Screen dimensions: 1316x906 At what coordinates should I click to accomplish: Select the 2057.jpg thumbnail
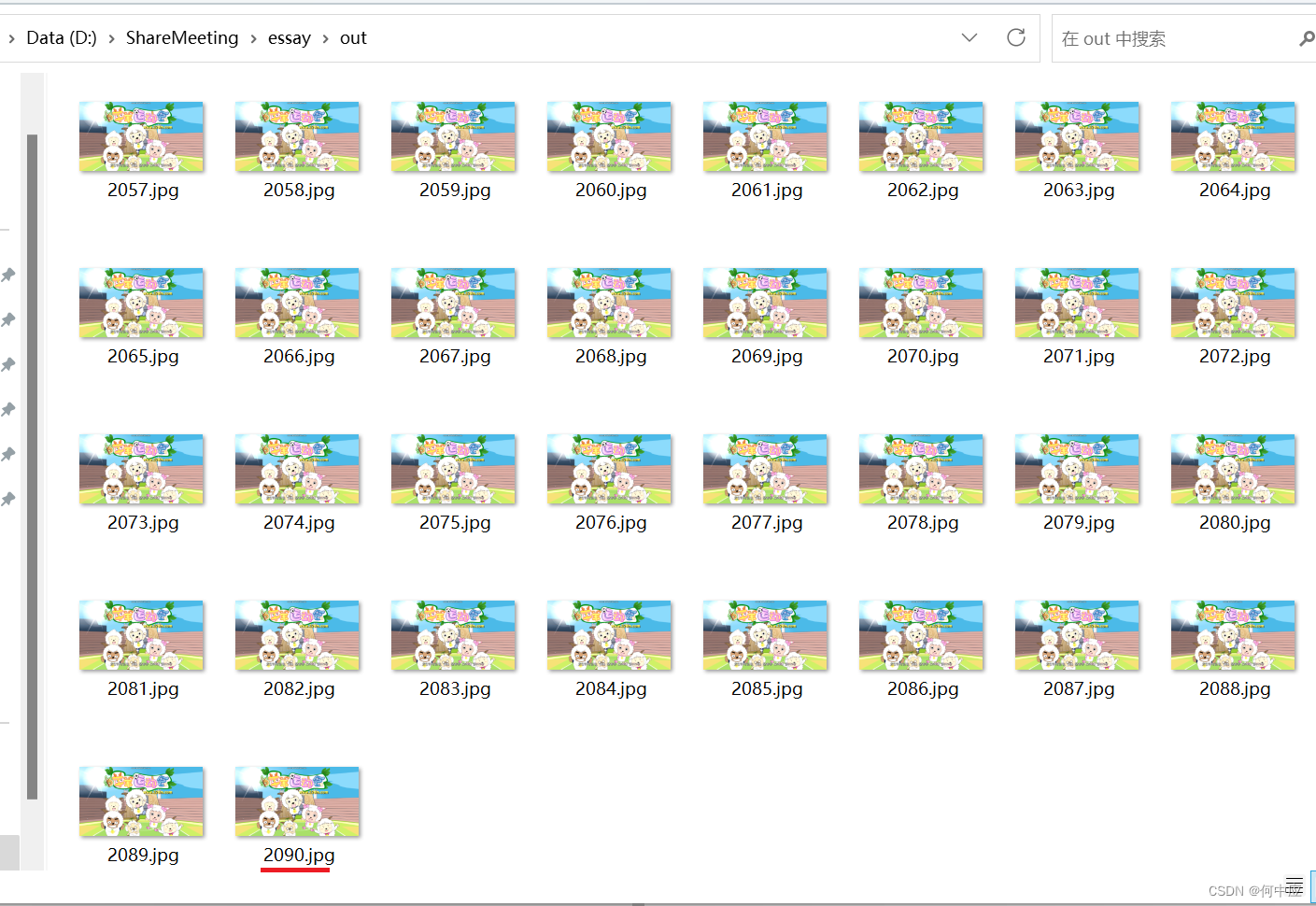click(x=141, y=136)
